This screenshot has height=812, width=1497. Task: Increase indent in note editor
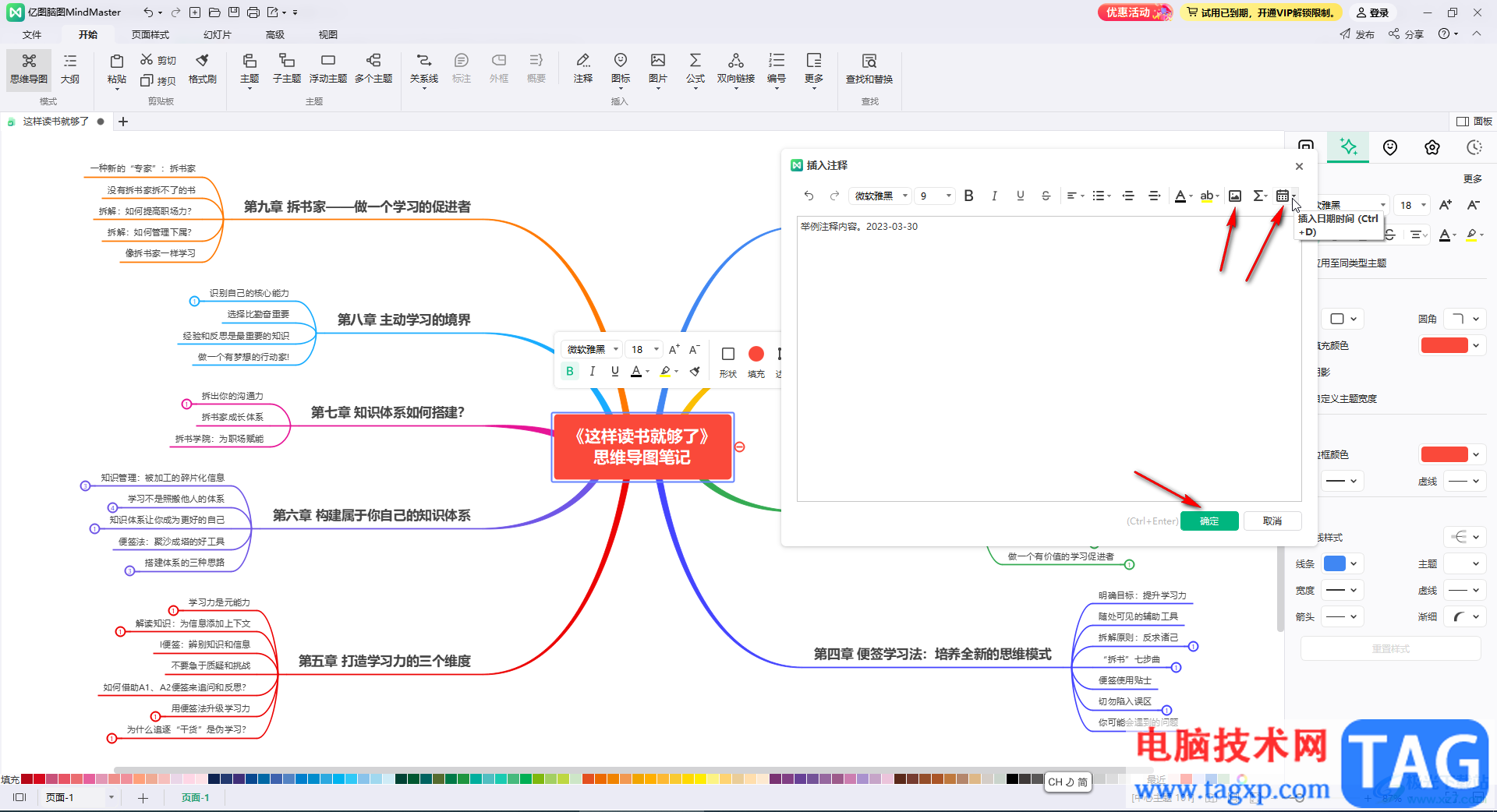(1154, 196)
